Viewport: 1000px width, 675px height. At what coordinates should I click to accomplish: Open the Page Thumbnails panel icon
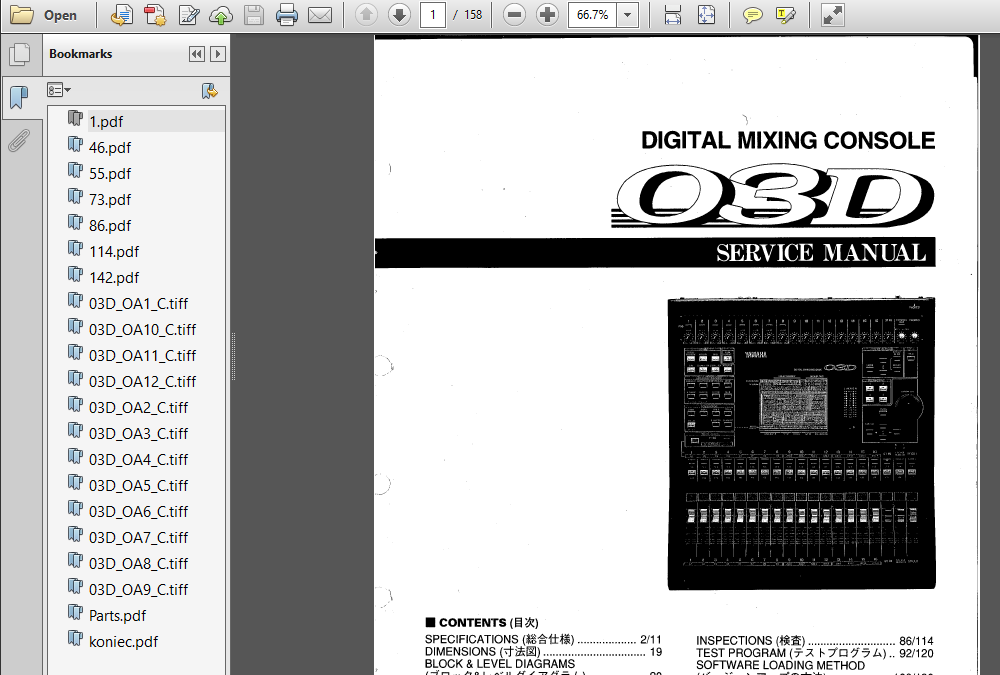pyautogui.click(x=20, y=54)
